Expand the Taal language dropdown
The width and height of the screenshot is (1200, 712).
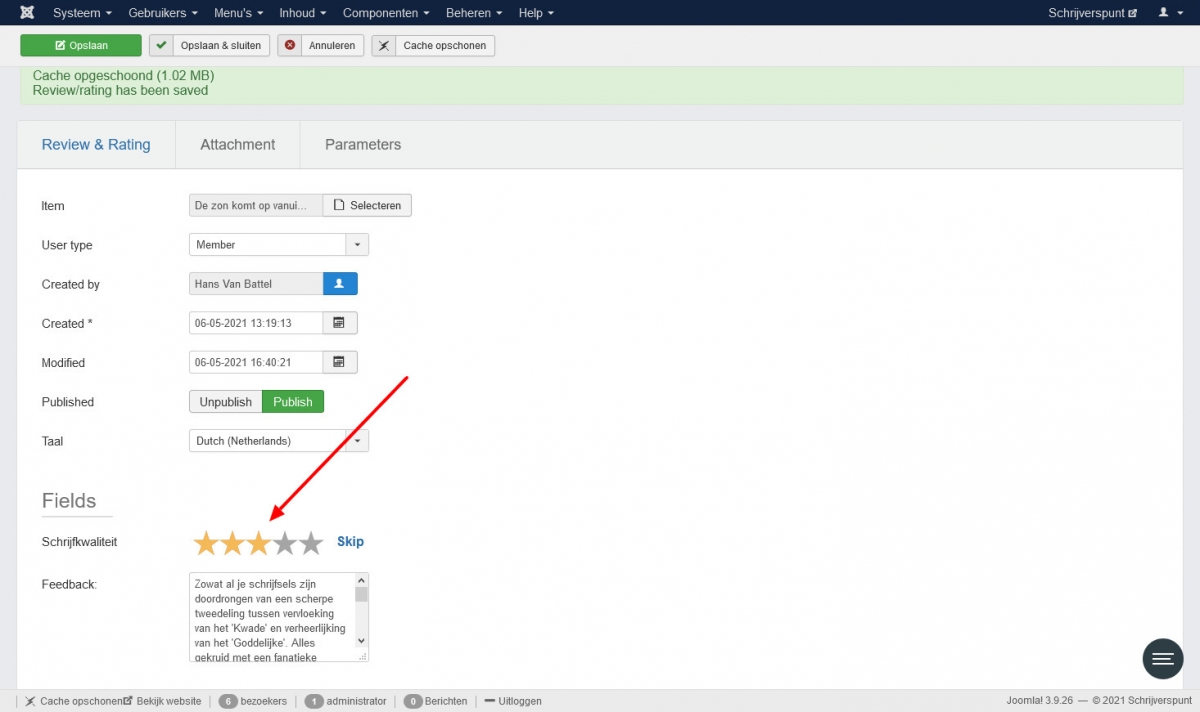pyautogui.click(x=357, y=441)
